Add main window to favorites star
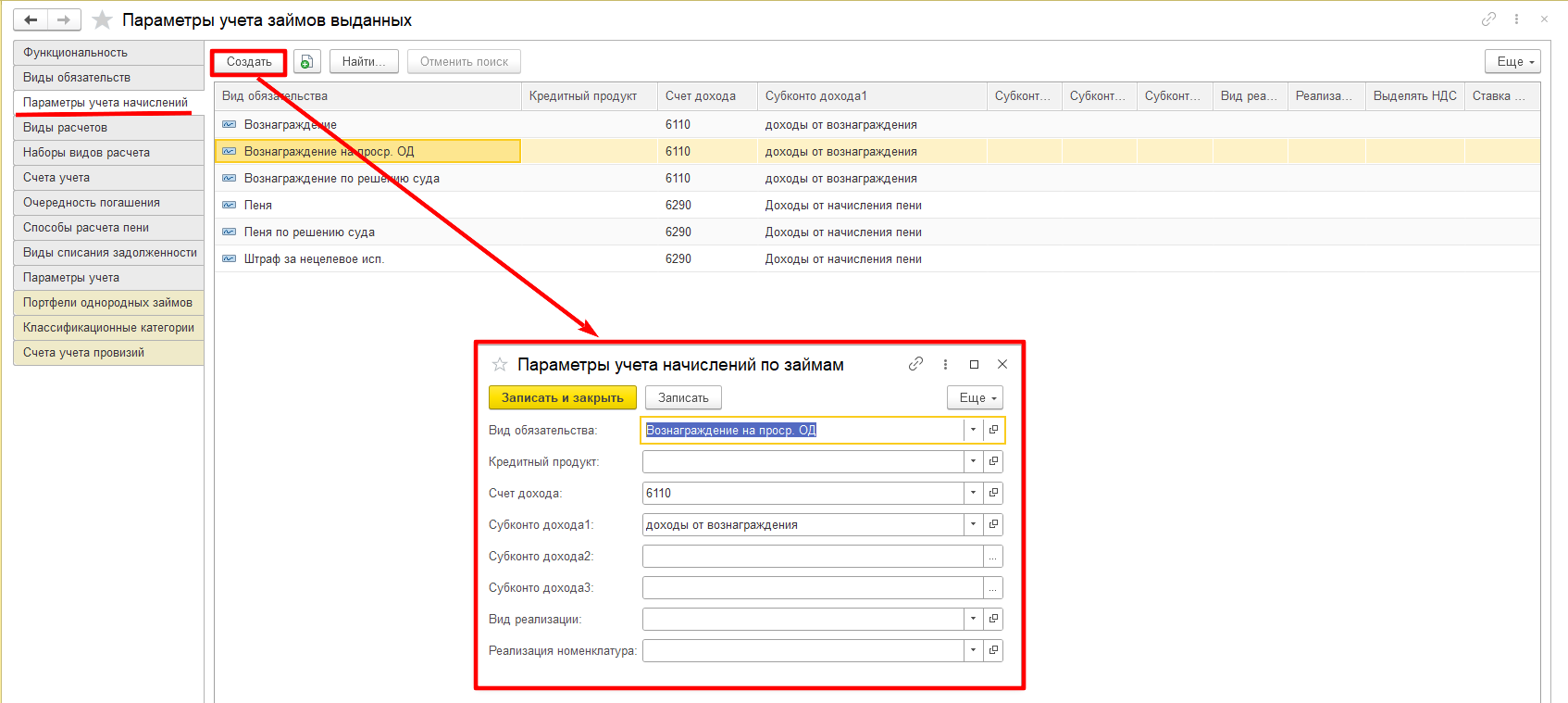Screen dimensions: 1568x703 102,19
